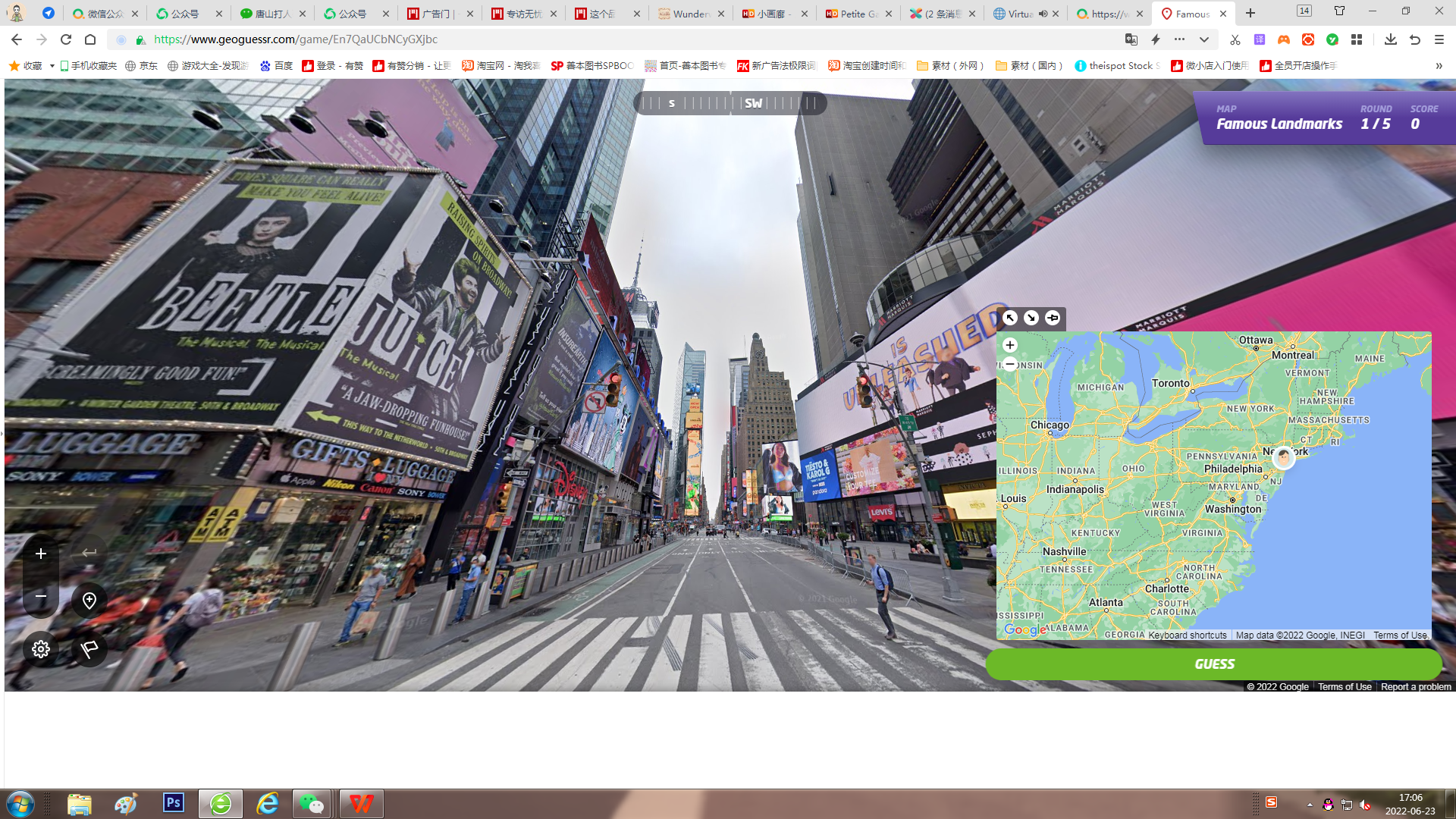
Task: Expand the address bar dropdown chevron
Action: (x=1204, y=39)
